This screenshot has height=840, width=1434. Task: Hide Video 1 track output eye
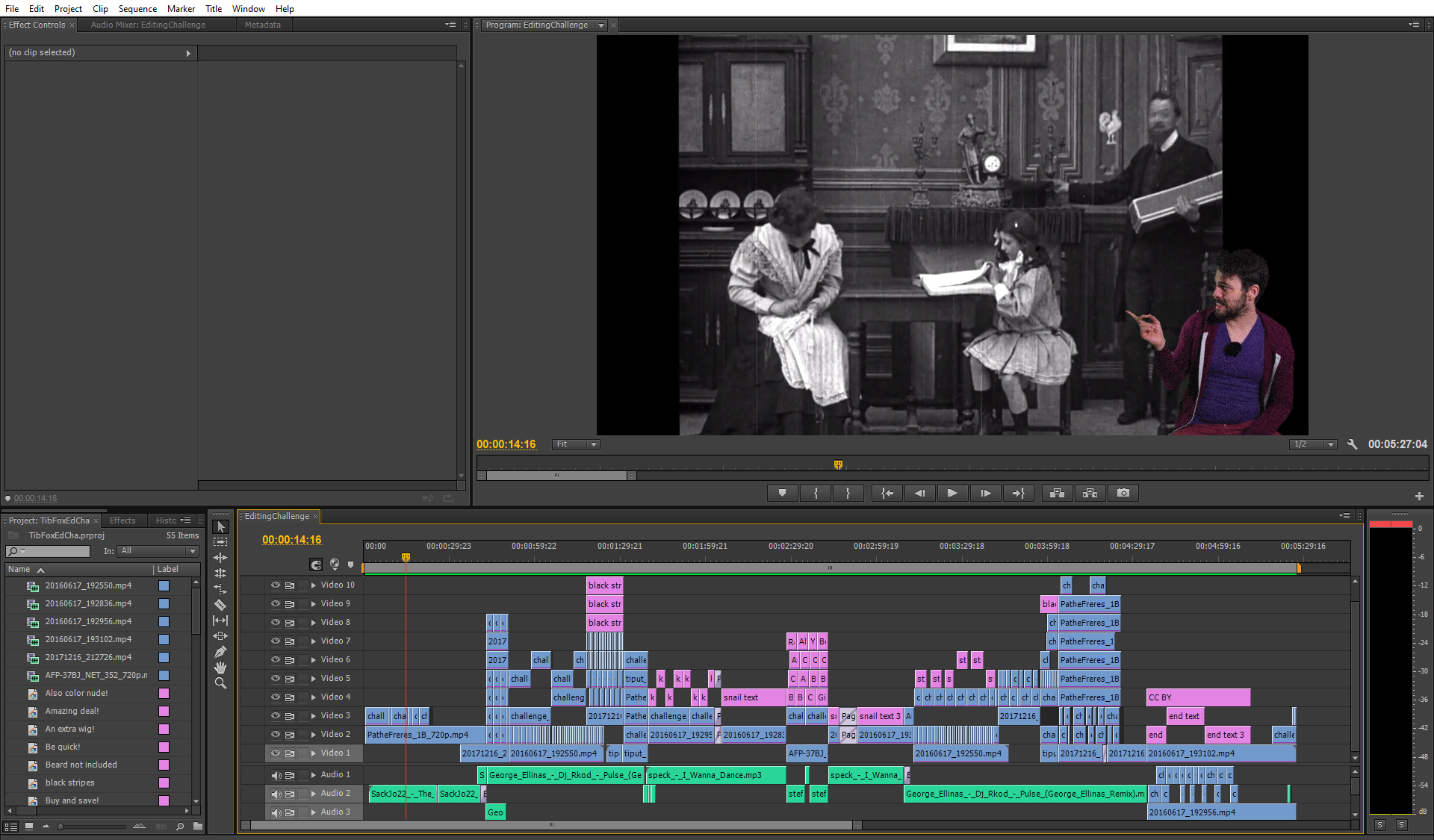pos(275,753)
